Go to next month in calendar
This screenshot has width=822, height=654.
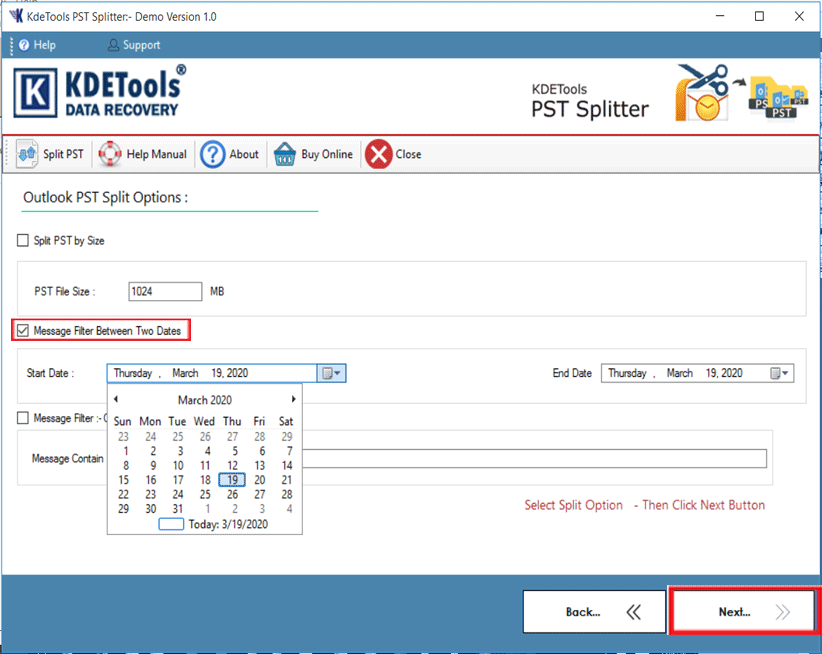point(294,399)
